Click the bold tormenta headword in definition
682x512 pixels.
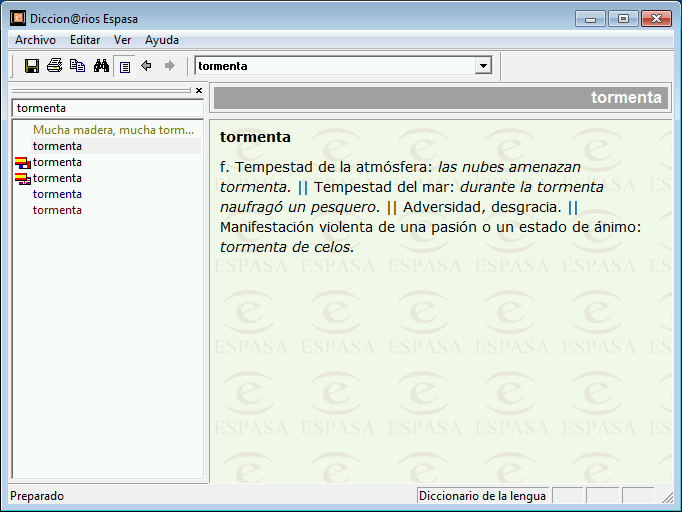pyautogui.click(x=255, y=137)
